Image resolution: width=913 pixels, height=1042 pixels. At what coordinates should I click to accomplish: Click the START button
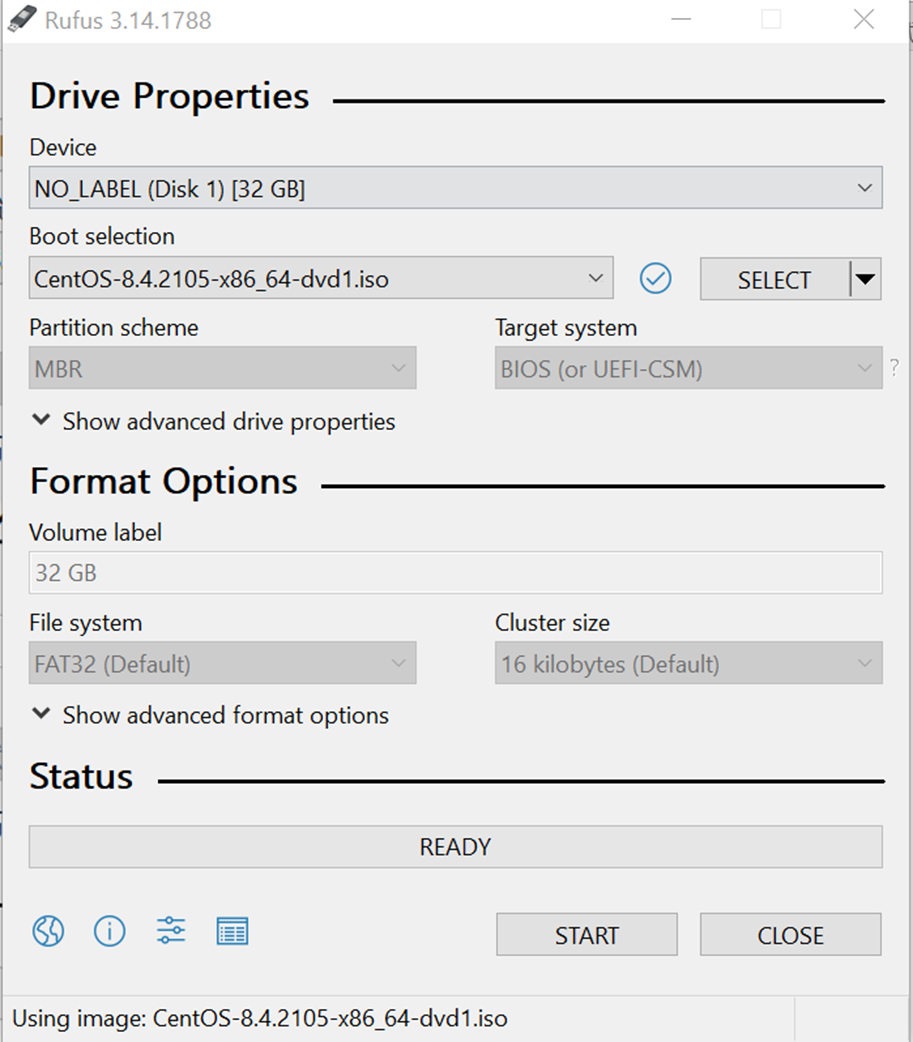[x=587, y=934]
